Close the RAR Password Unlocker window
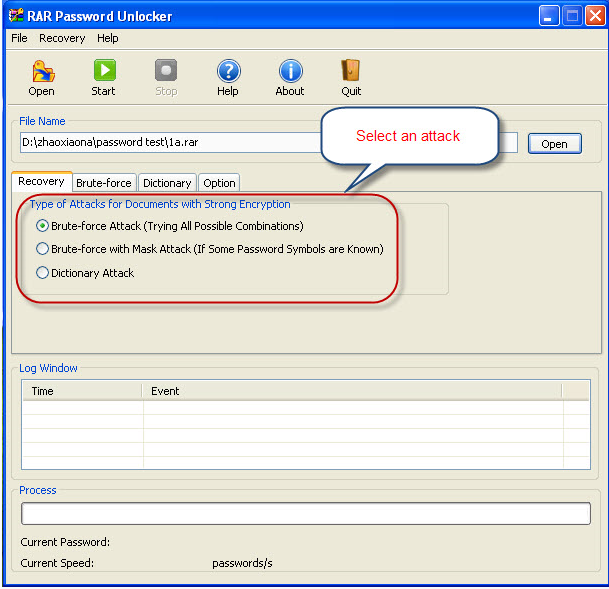This screenshot has width=609, height=589. click(x=595, y=16)
